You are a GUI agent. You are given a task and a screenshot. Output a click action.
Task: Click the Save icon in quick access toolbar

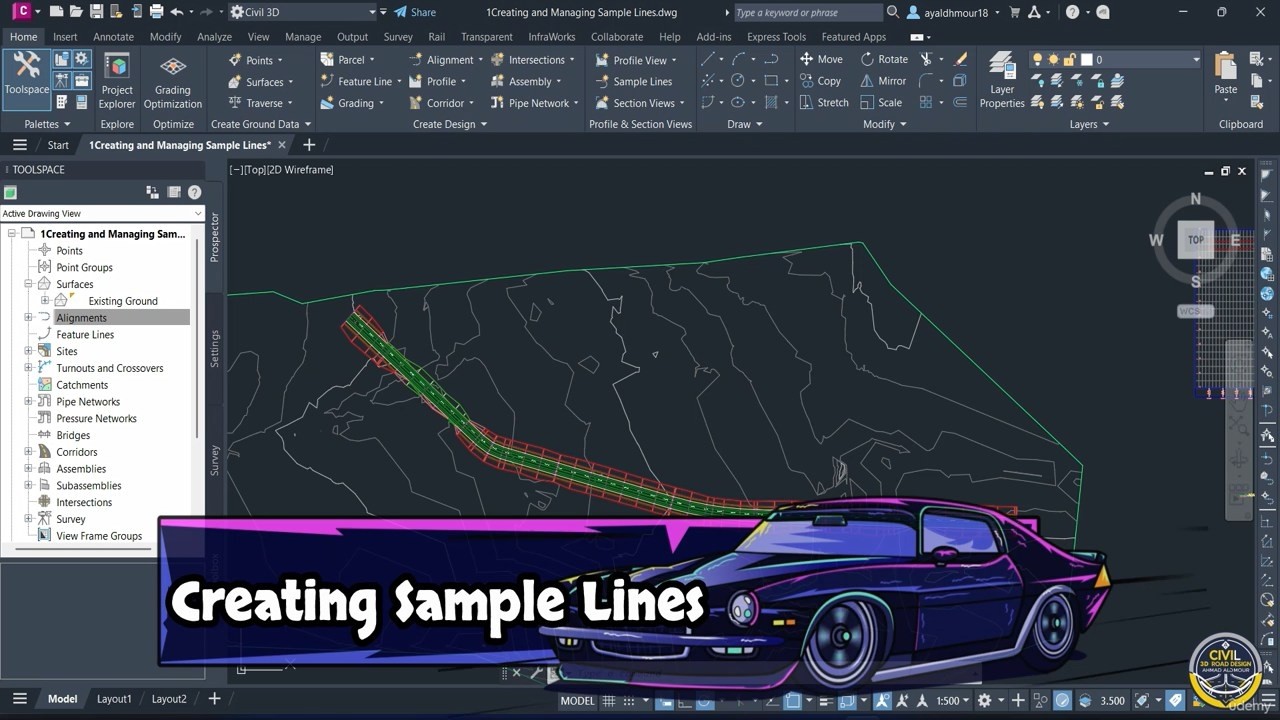[x=96, y=12]
